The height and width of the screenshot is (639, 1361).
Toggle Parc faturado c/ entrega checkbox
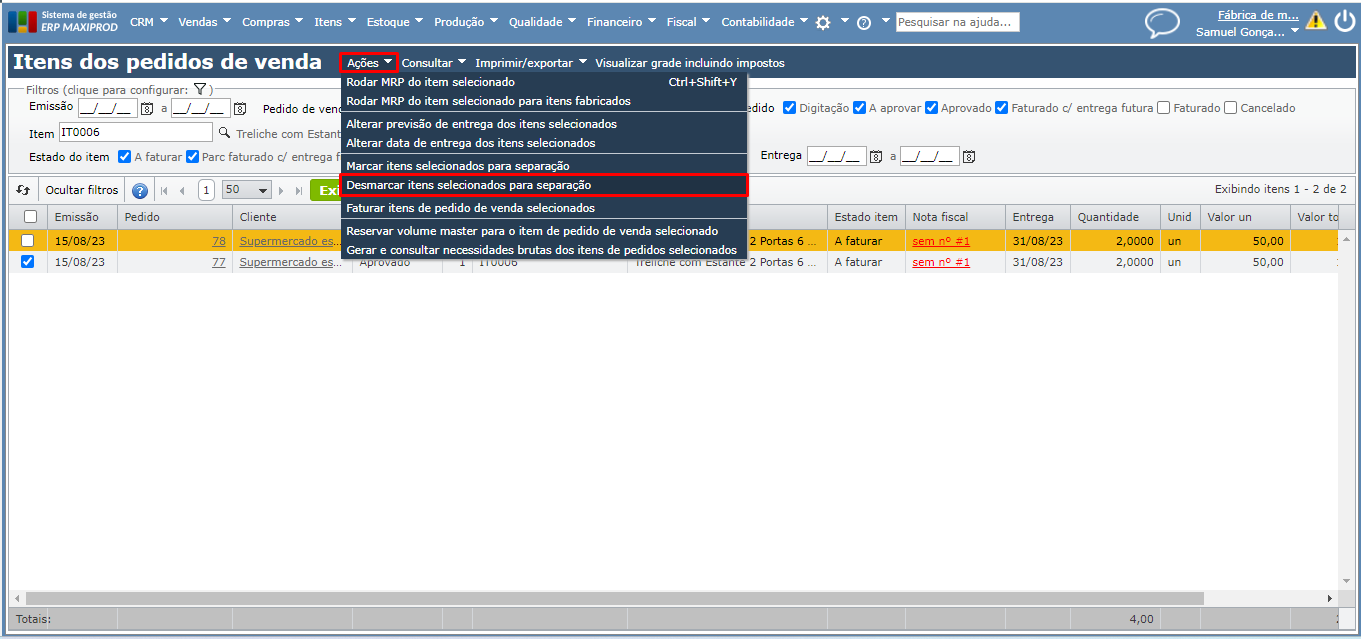pos(192,156)
